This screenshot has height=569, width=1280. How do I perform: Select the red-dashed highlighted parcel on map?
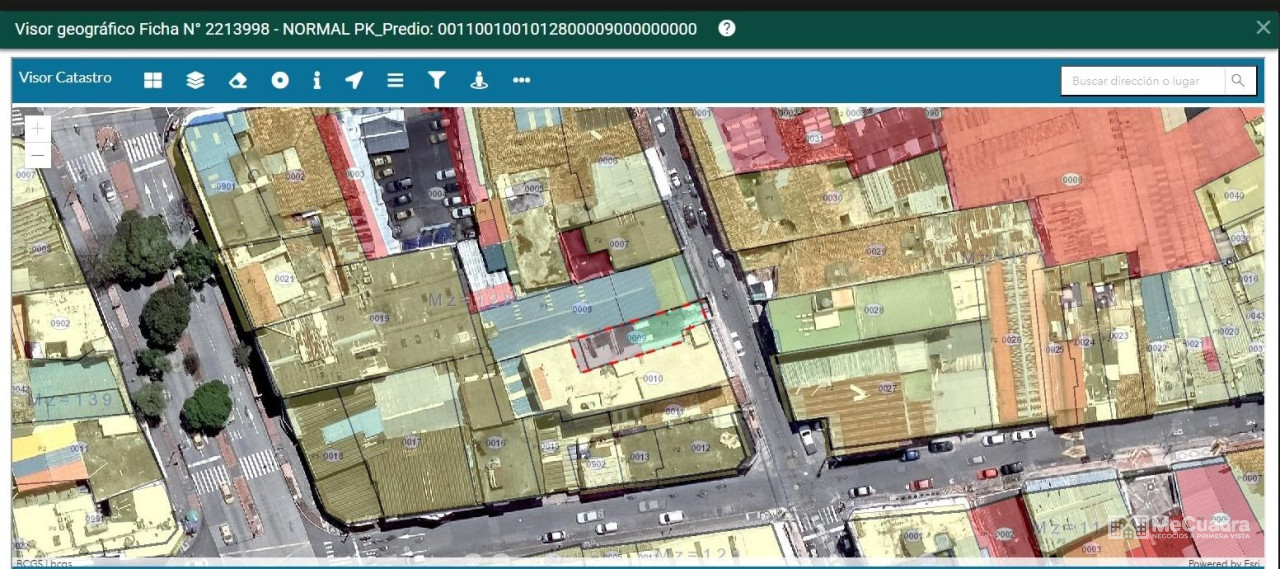click(640, 335)
